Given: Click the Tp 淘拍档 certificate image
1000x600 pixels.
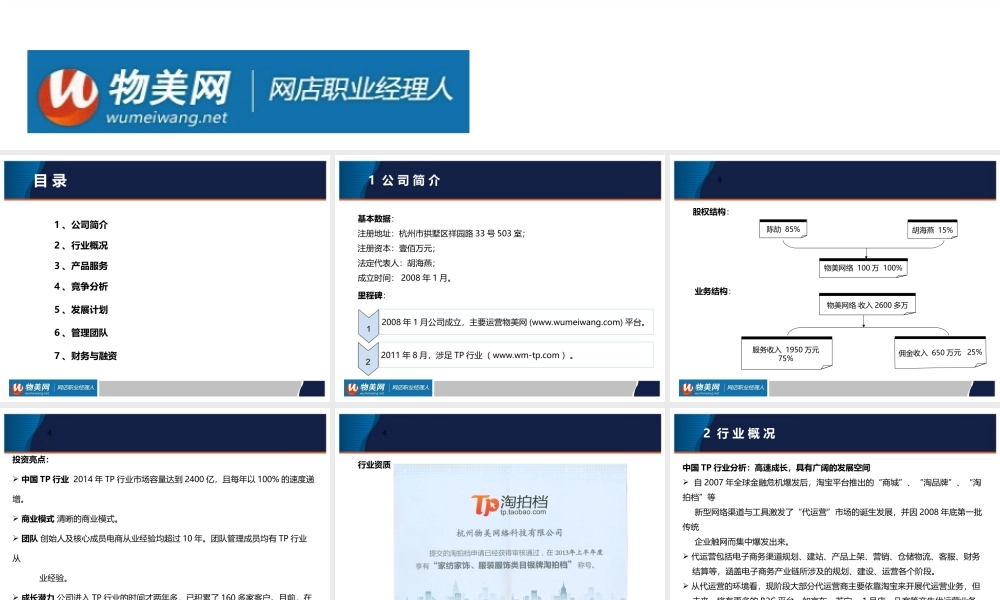Looking at the screenshot, I should point(510,532).
